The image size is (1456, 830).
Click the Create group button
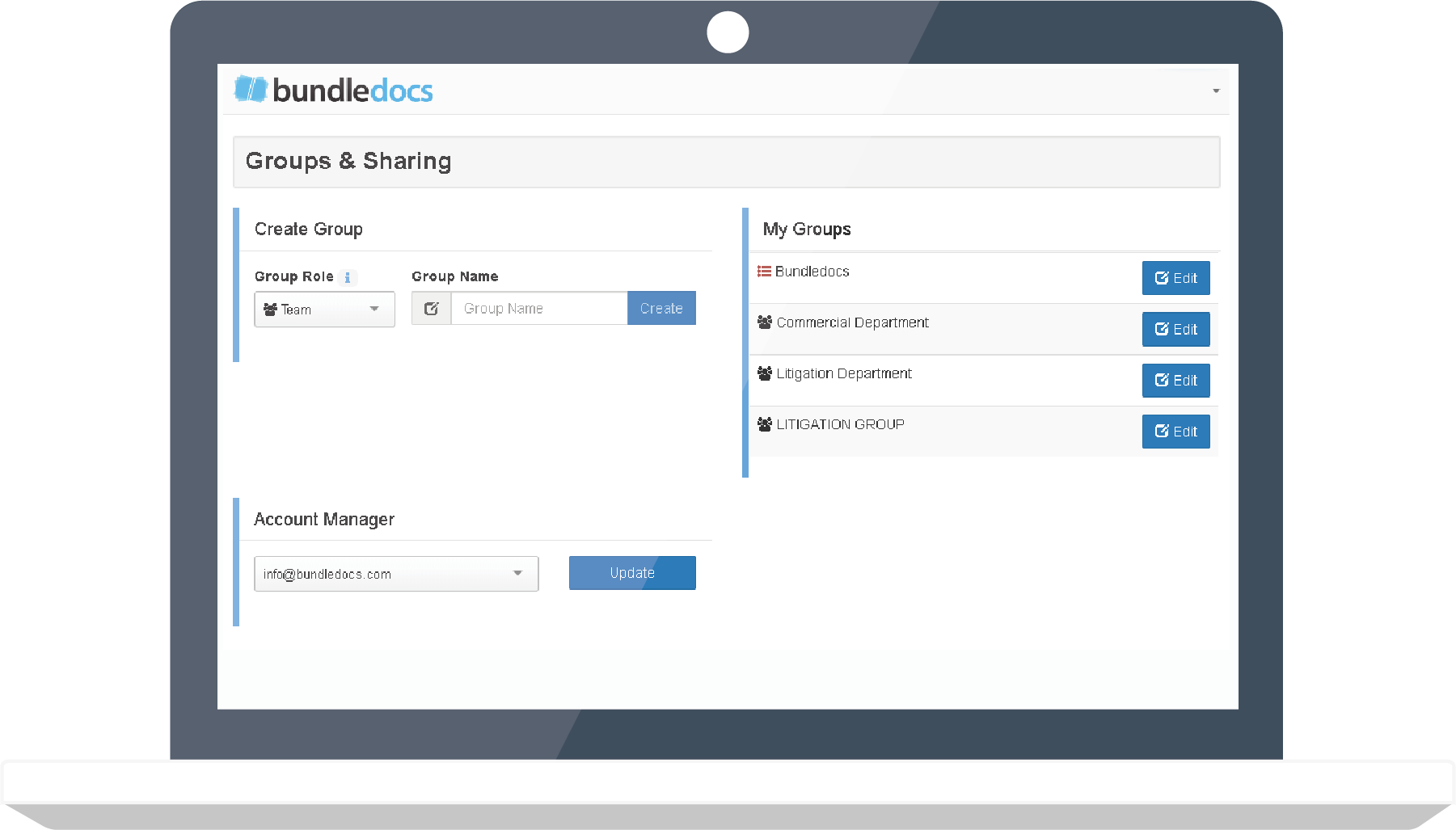click(661, 308)
